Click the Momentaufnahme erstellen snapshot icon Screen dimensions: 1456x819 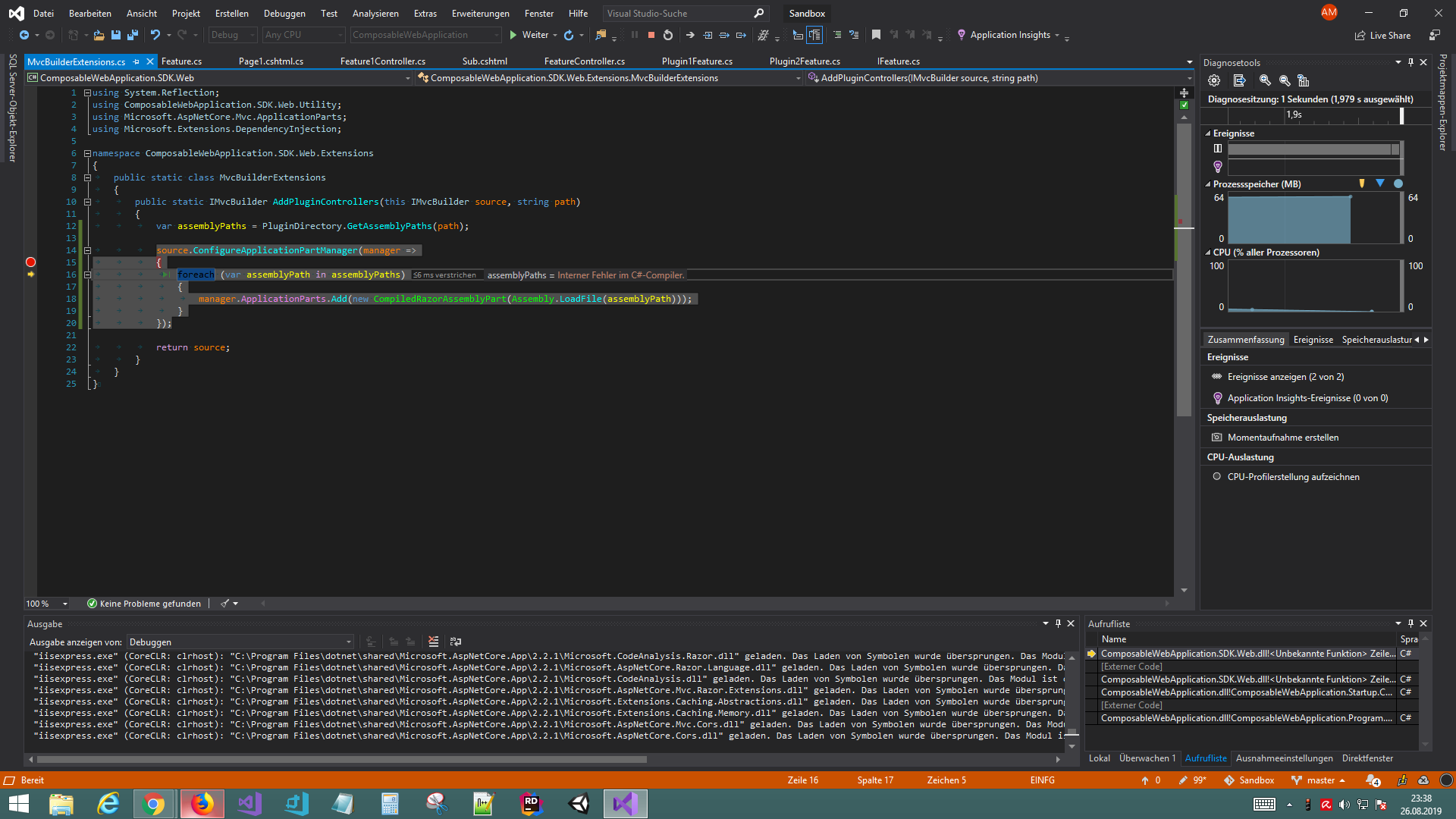tap(1218, 437)
